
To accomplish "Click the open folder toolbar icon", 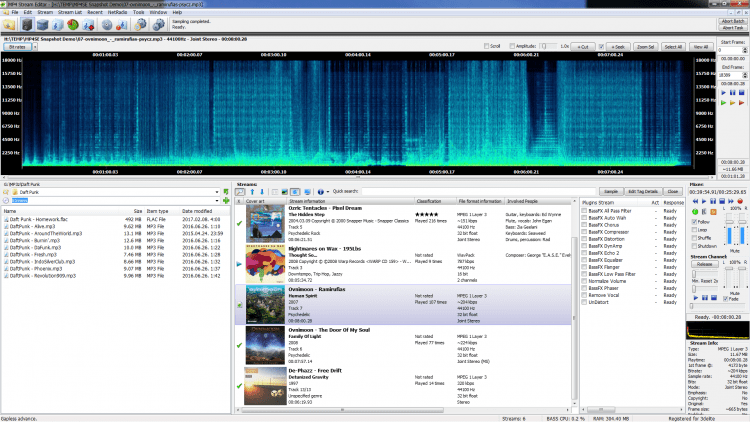I will coord(11,26).
